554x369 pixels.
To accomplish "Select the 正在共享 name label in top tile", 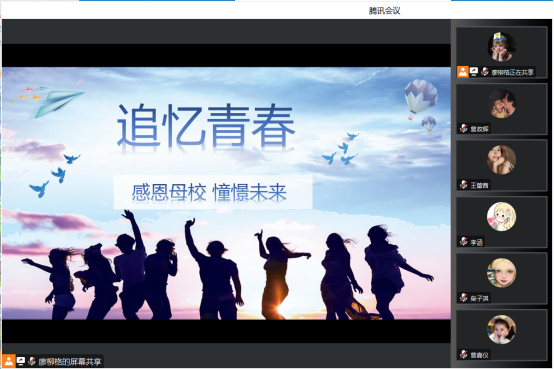I will [512, 72].
